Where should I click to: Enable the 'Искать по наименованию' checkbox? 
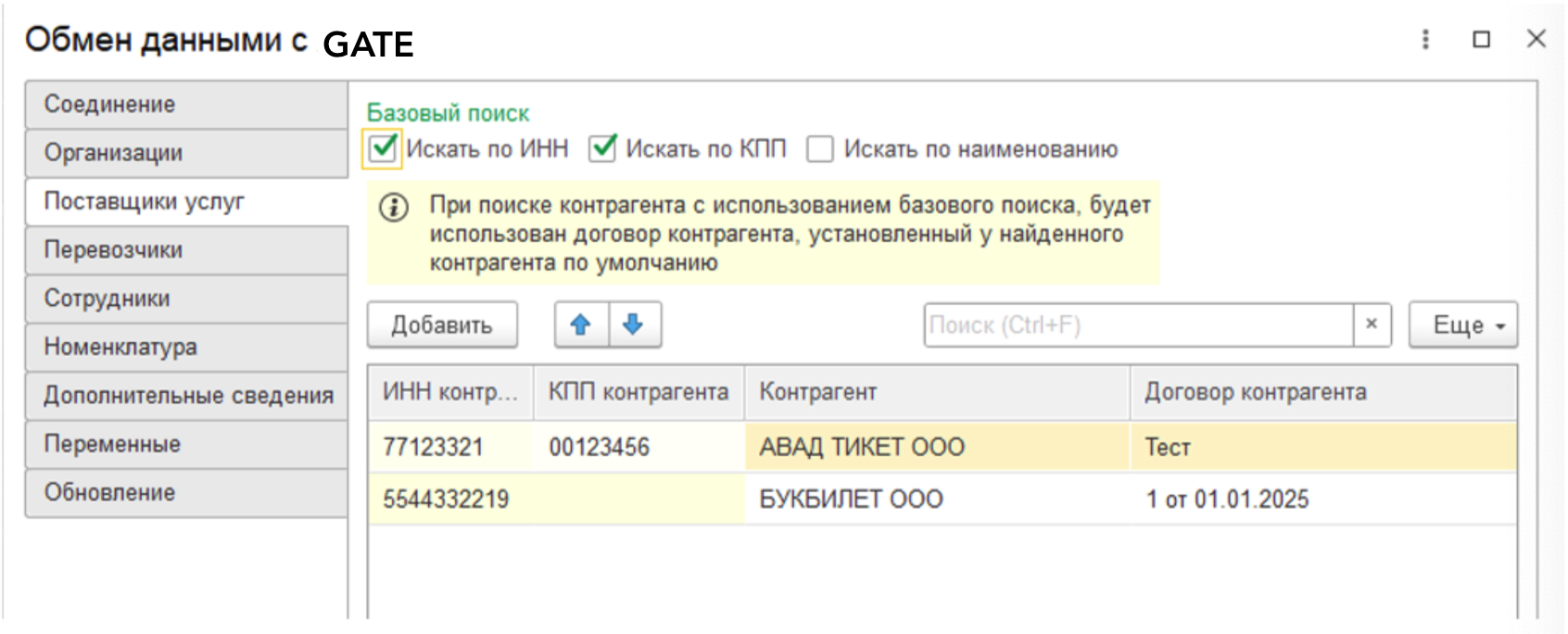[x=820, y=148]
